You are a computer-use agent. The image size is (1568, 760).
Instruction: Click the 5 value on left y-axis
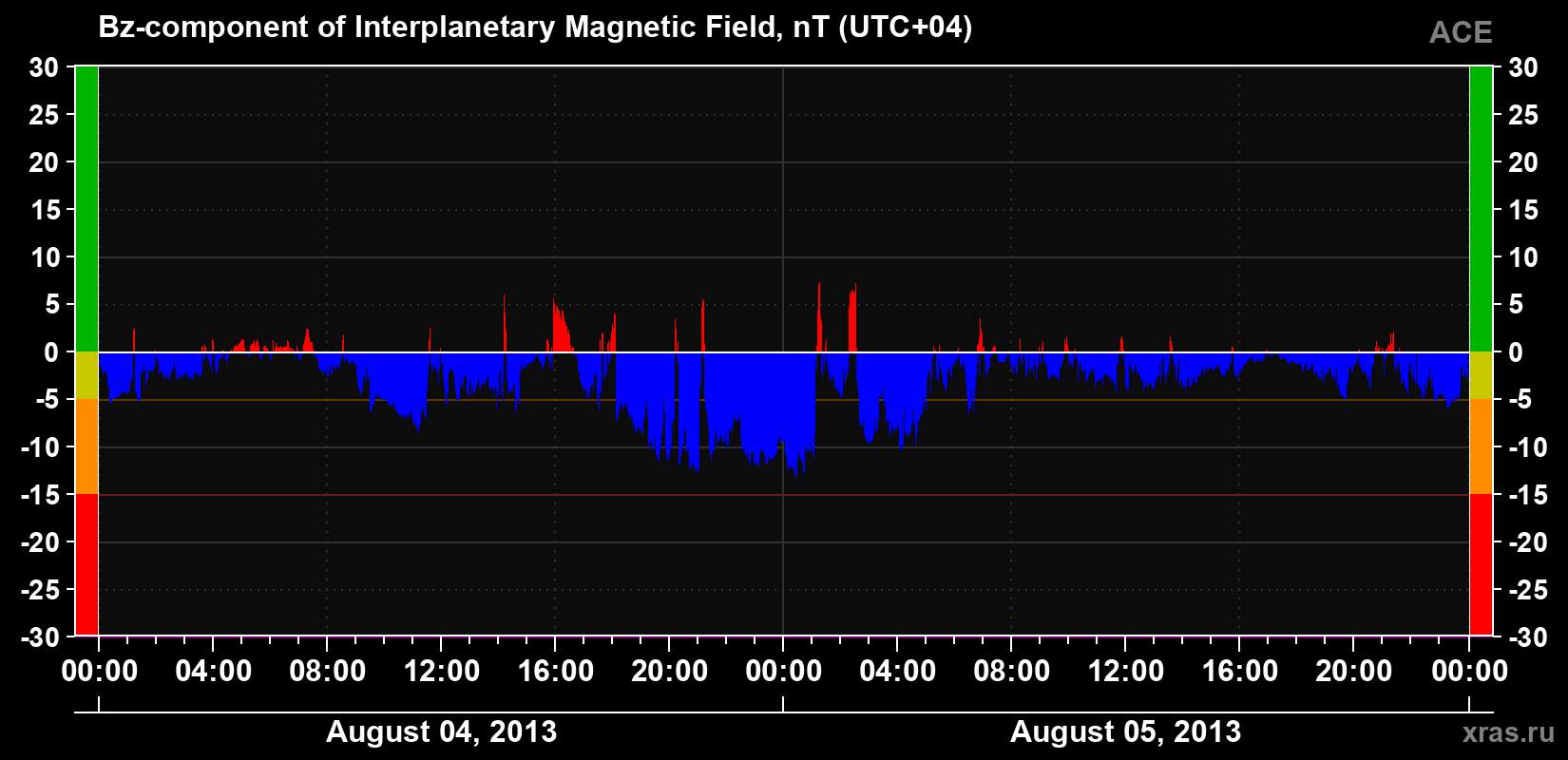(x=52, y=305)
